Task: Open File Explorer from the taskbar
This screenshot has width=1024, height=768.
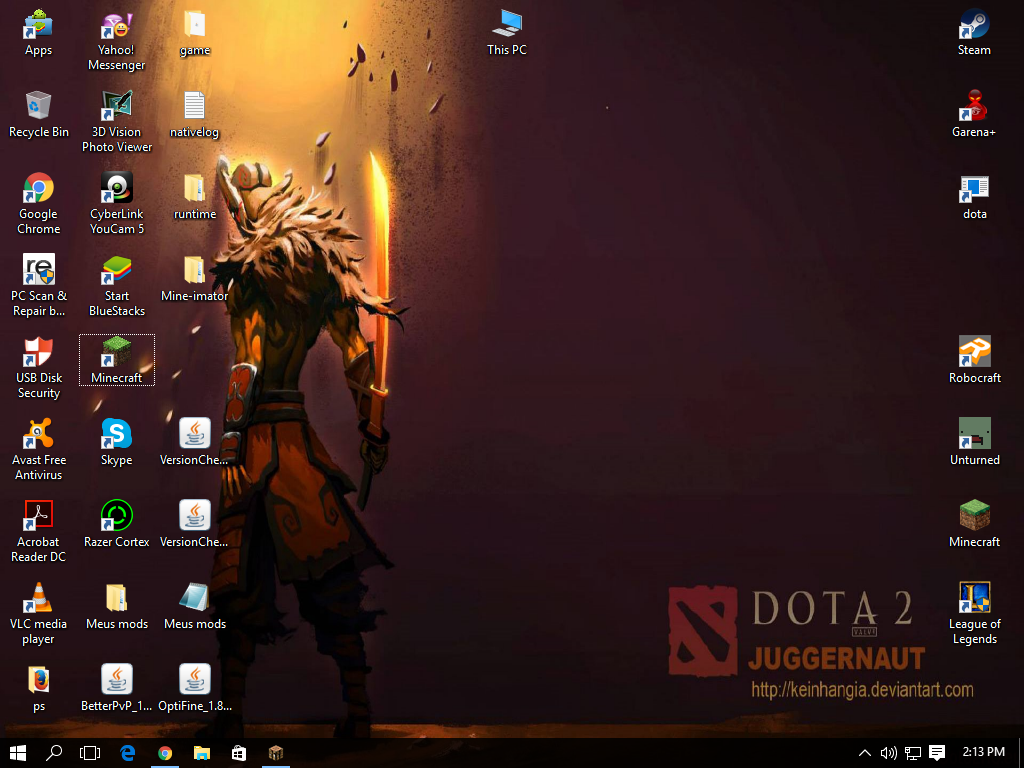Action: 202,753
